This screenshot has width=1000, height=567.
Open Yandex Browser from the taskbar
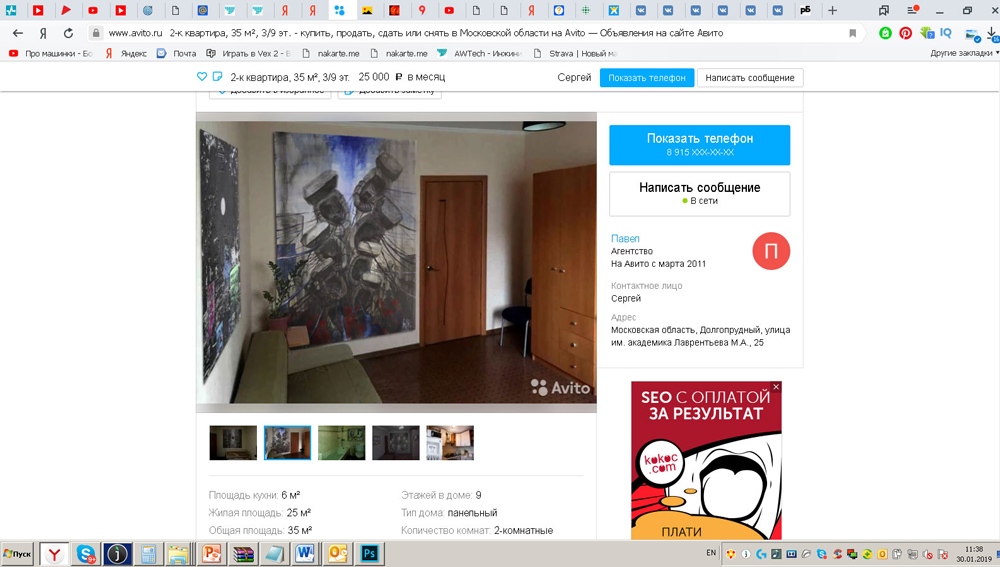click(x=55, y=554)
